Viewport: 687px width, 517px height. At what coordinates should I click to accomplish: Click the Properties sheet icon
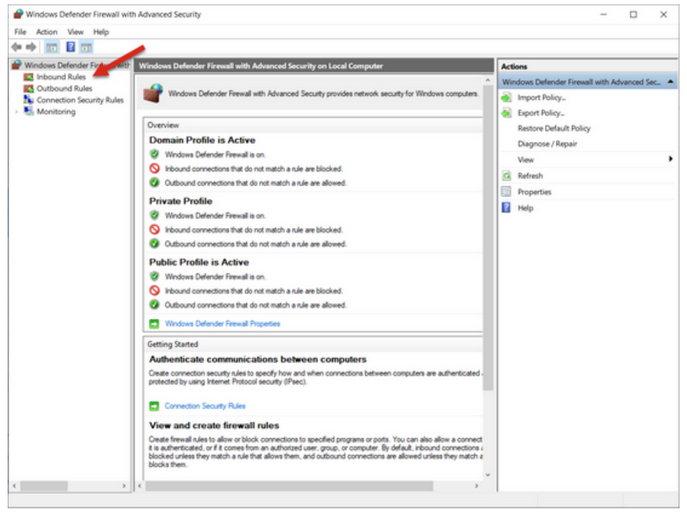coord(506,192)
